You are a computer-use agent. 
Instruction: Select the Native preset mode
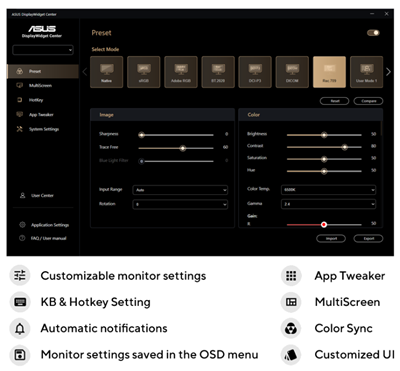click(107, 72)
